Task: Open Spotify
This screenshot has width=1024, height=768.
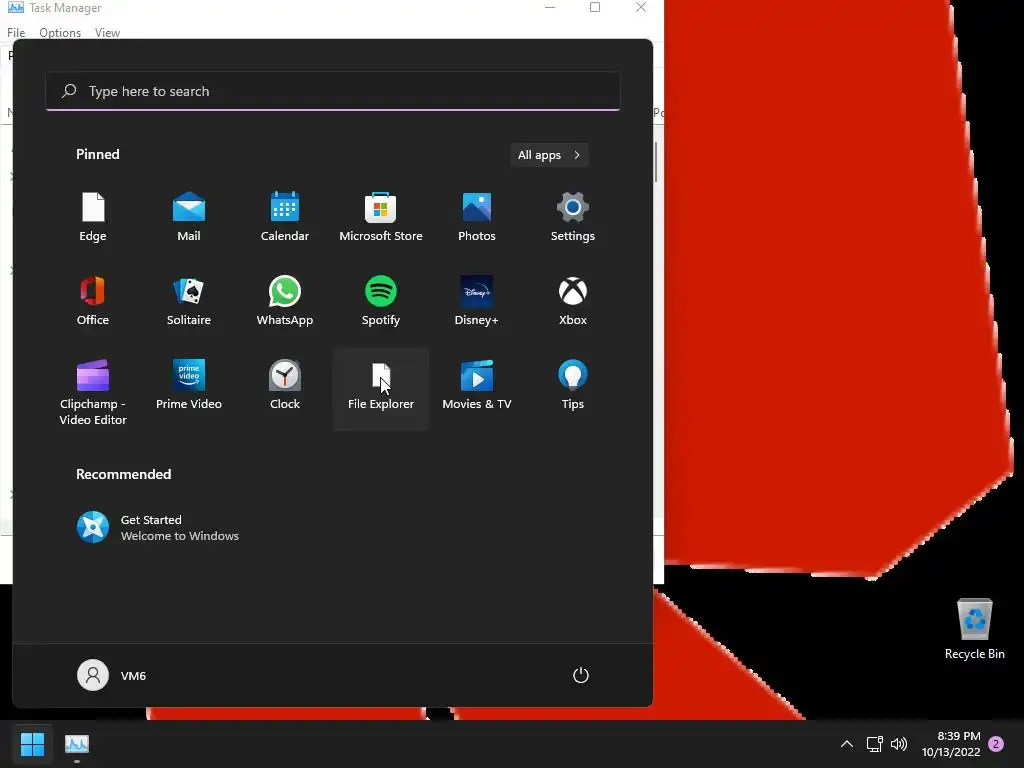Action: pyautogui.click(x=381, y=301)
